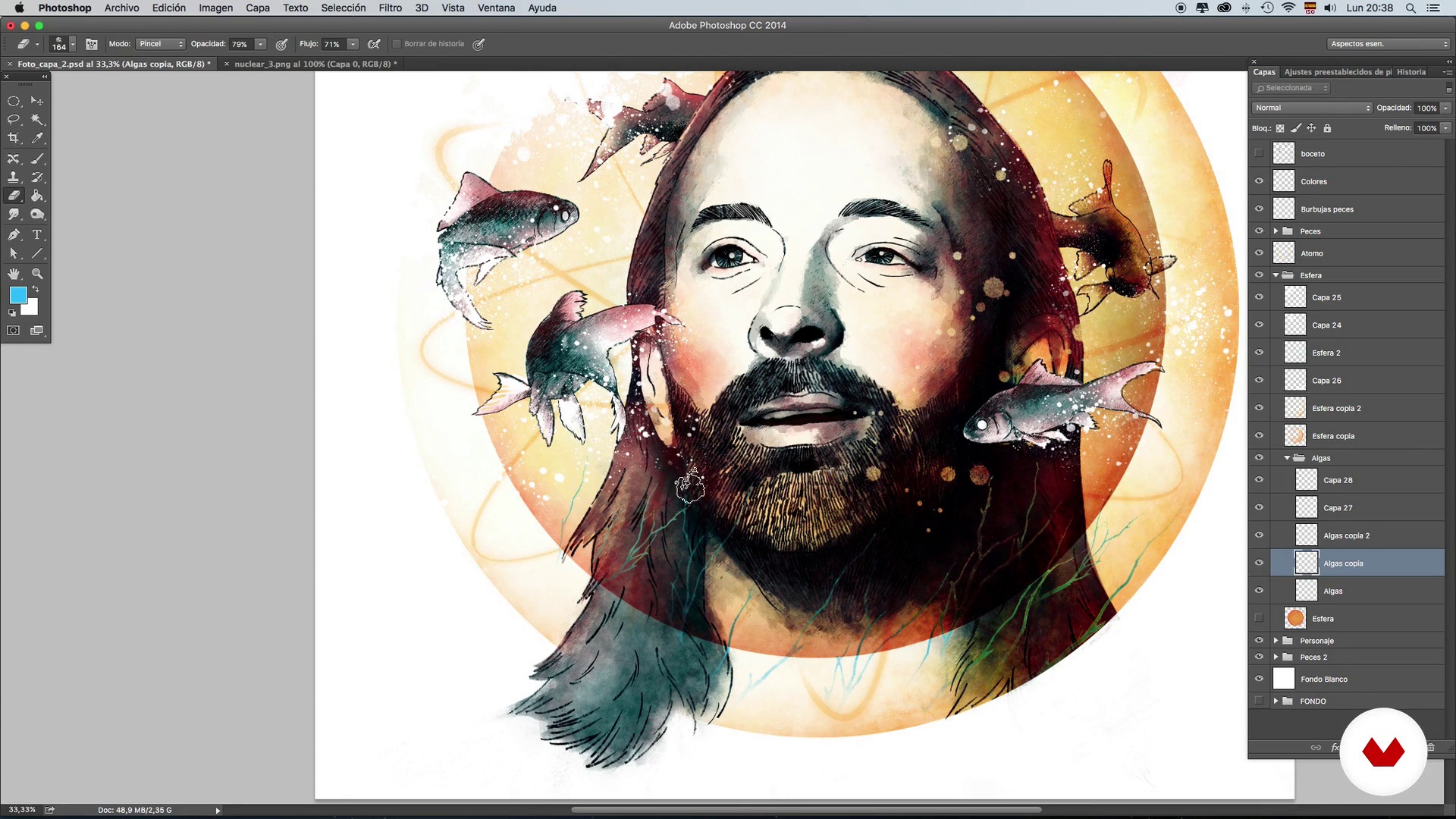Select the Smudge tool
This screenshot has width=1456, height=819.
[x=14, y=215]
